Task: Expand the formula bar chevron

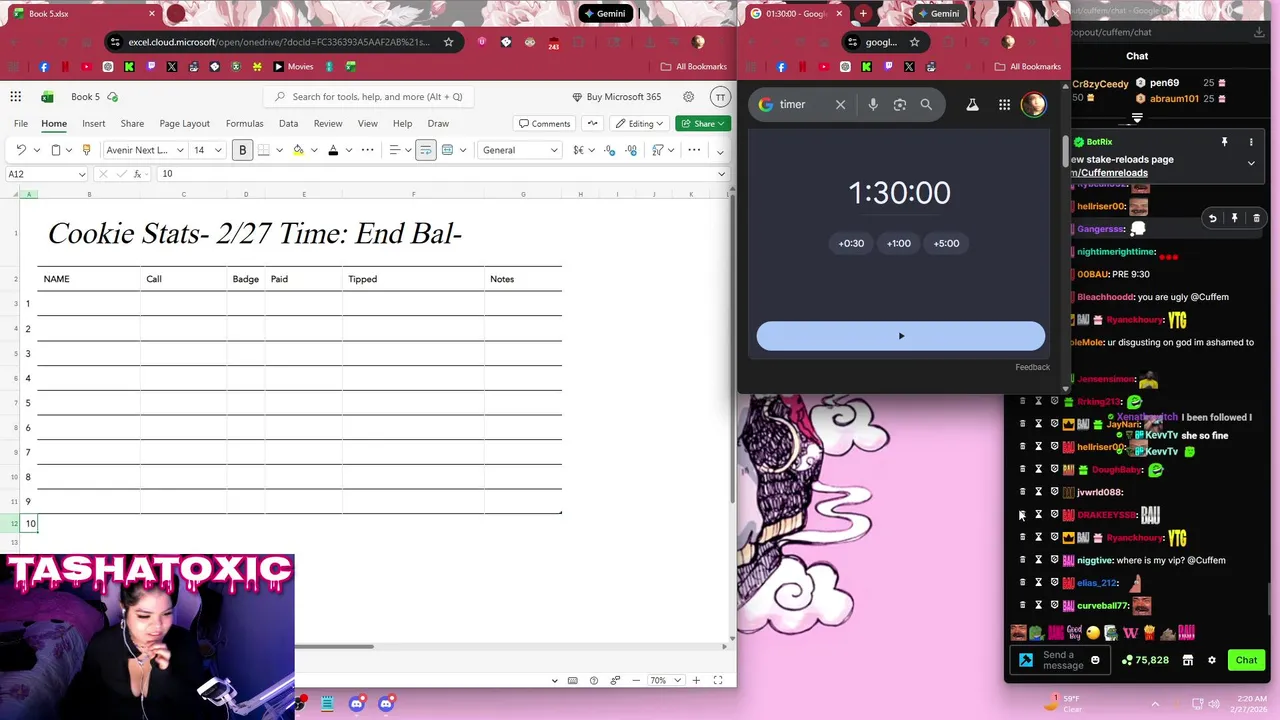Action: (x=722, y=174)
